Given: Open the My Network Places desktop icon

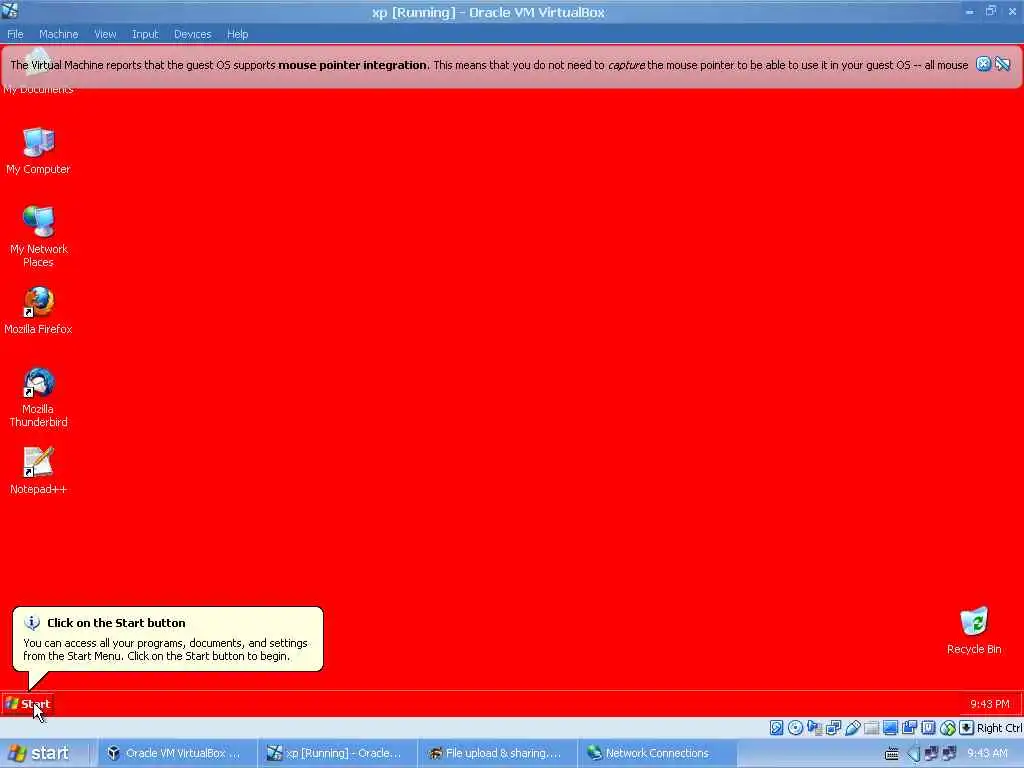Looking at the screenshot, I should coord(39,236).
